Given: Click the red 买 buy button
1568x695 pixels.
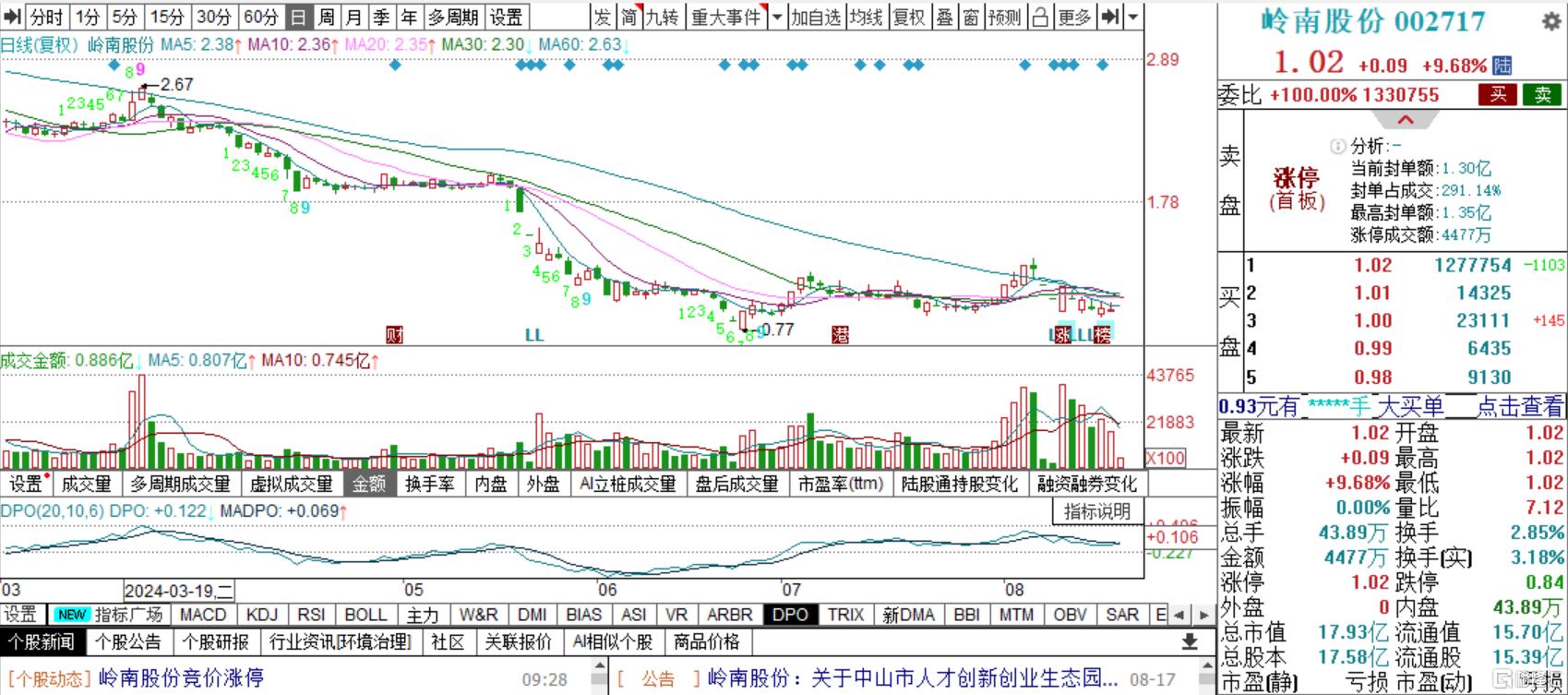Looking at the screenshot, I should [1498, 94].
